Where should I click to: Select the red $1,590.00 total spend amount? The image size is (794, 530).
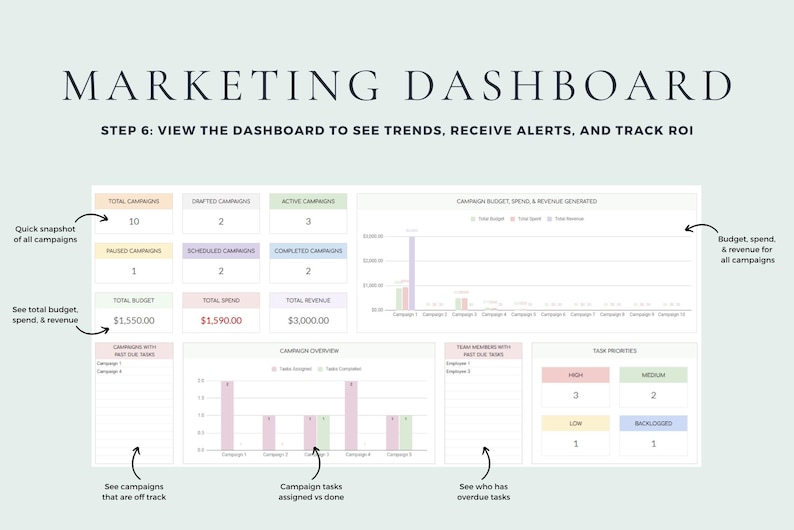[x=221, y=320]
